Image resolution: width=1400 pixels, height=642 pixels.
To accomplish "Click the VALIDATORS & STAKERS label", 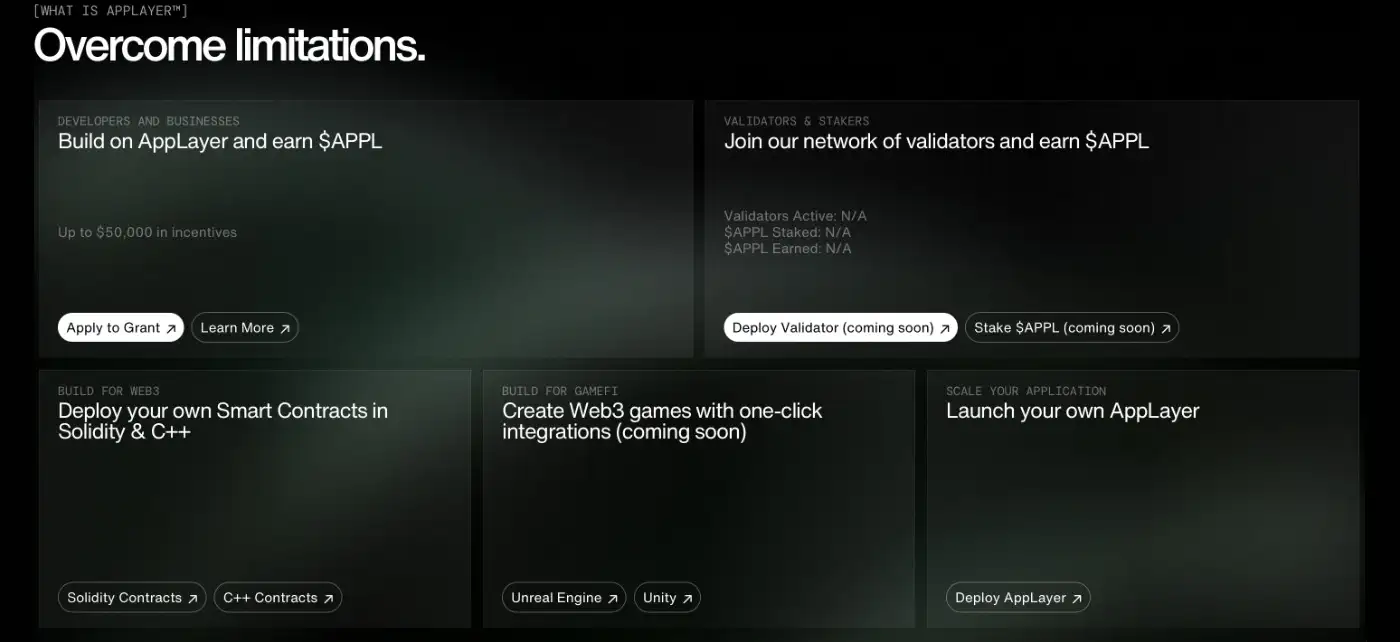I will pos(796,121).
